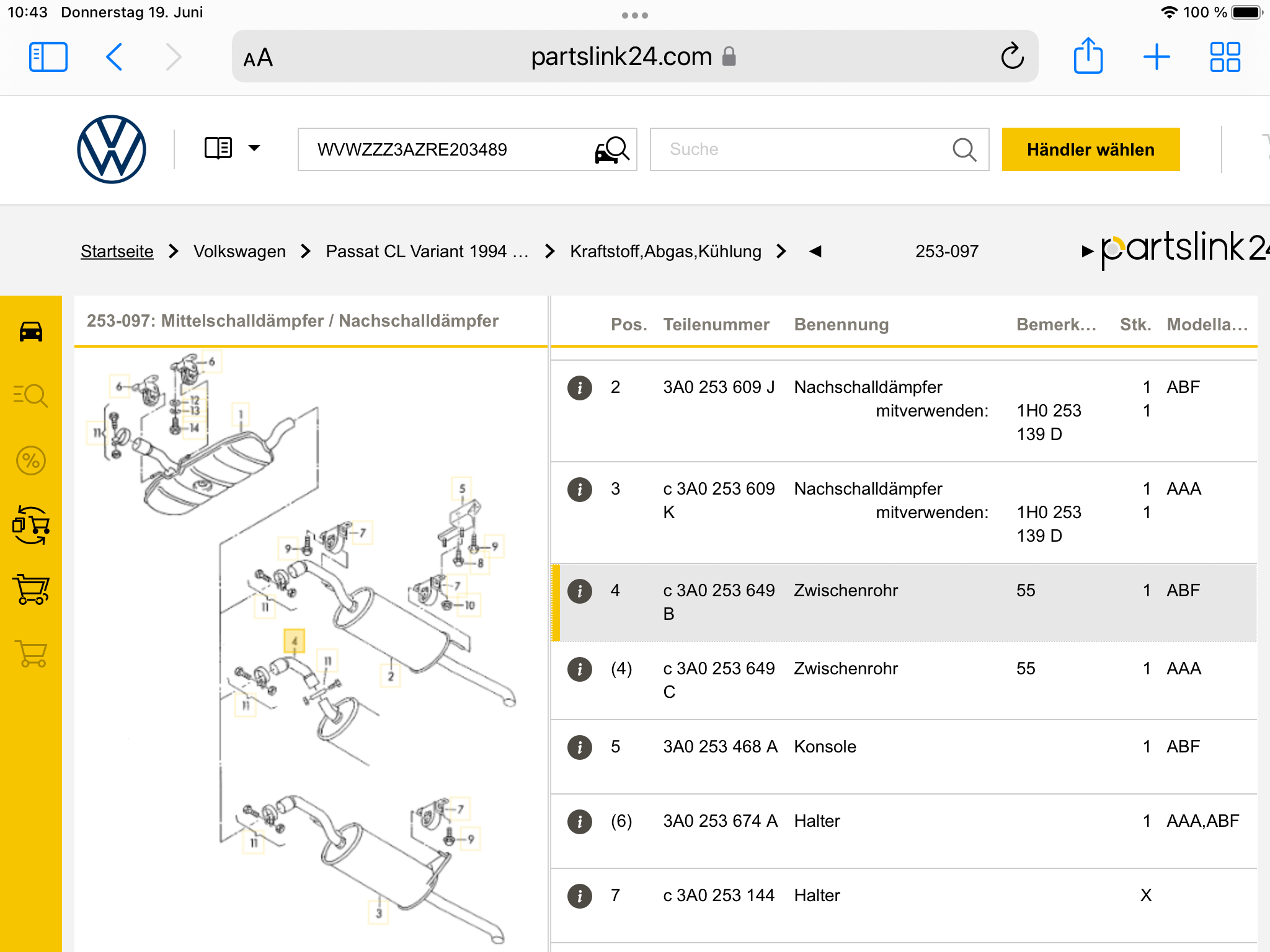
Task: Click position 10 label in the diagram
Action: click(x=469, y=605)
